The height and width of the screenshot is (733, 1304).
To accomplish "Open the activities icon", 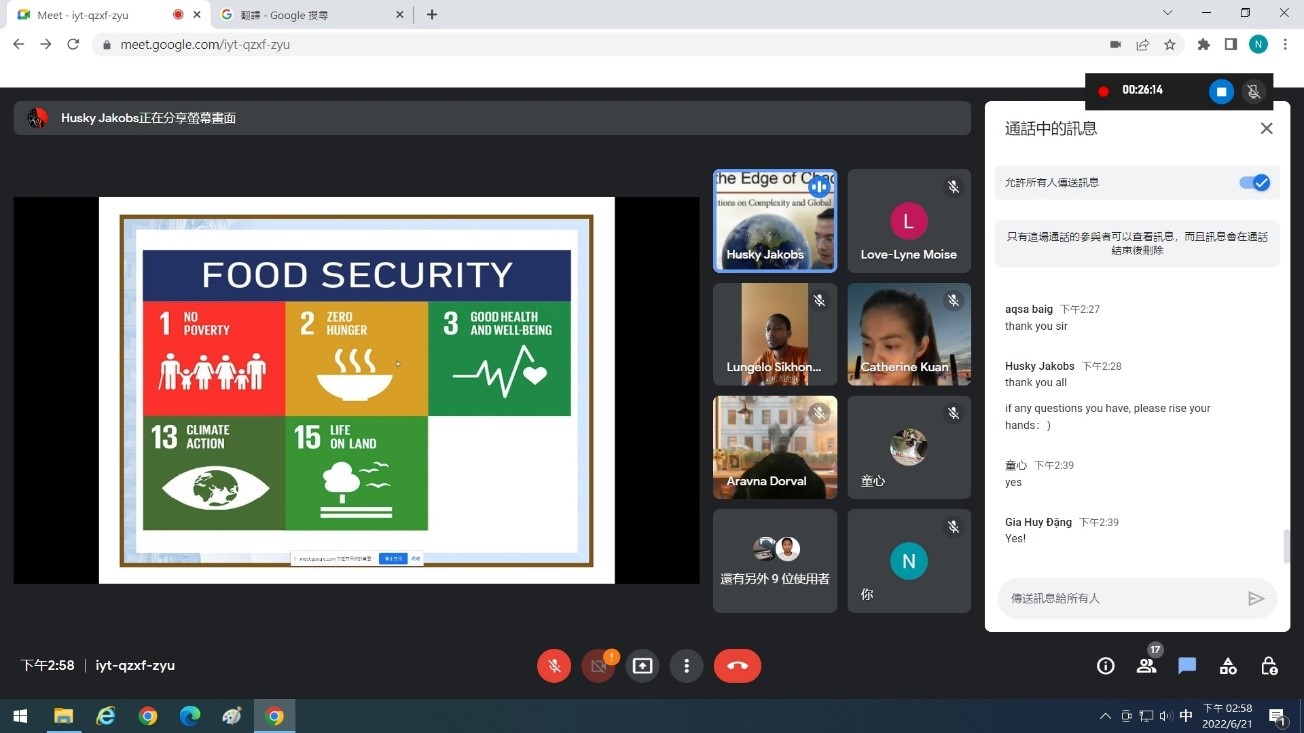I will tap(1228, 666).
